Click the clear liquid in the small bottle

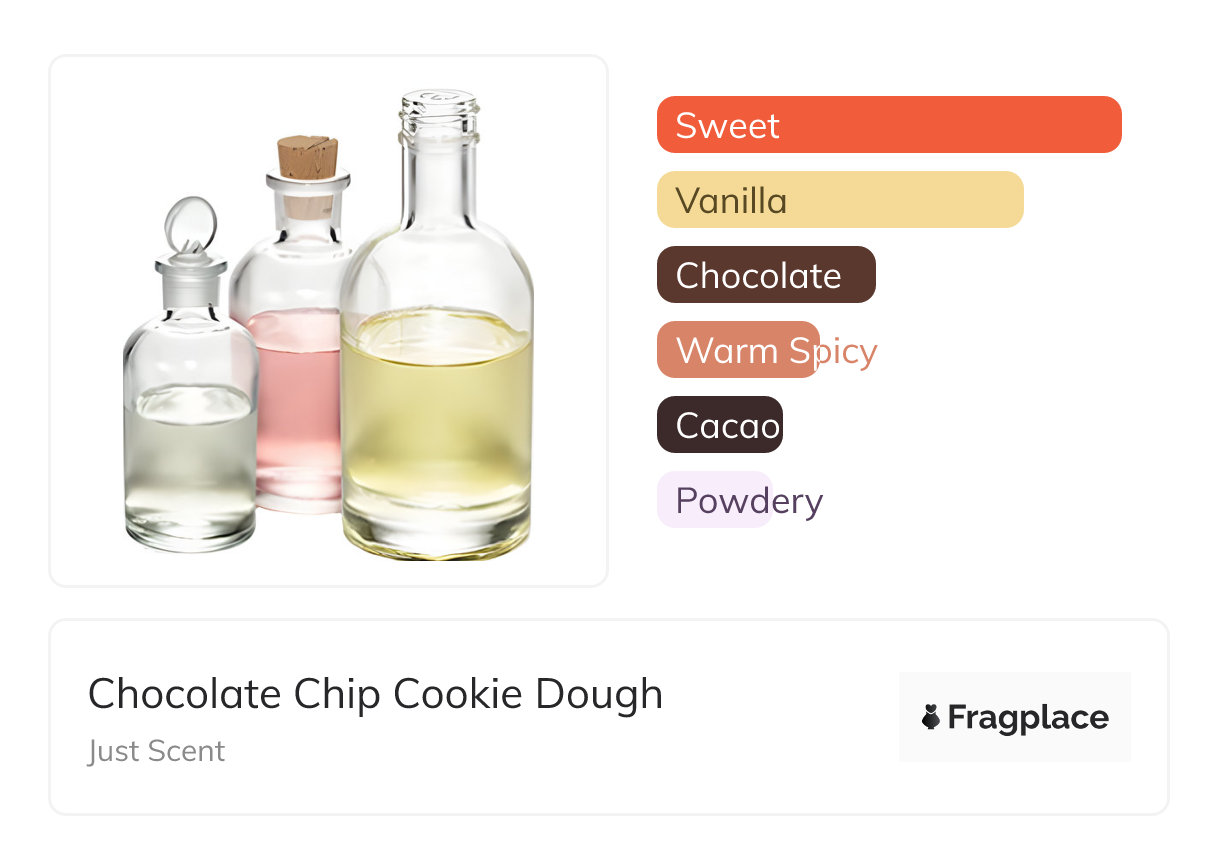(x=189, y=460)
